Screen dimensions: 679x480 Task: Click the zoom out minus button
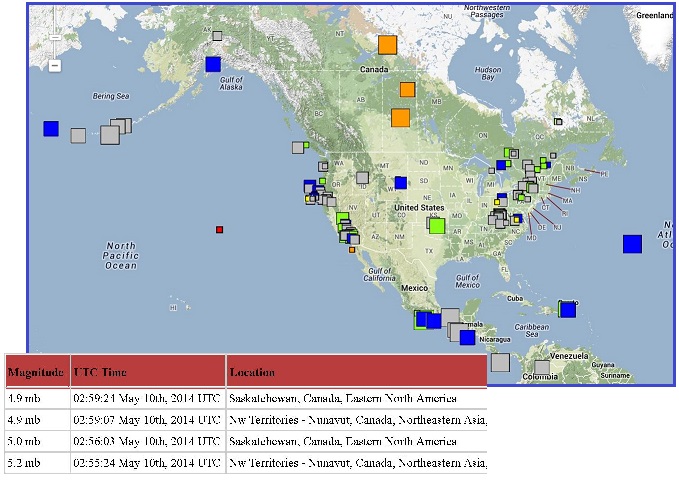[55, 65]
